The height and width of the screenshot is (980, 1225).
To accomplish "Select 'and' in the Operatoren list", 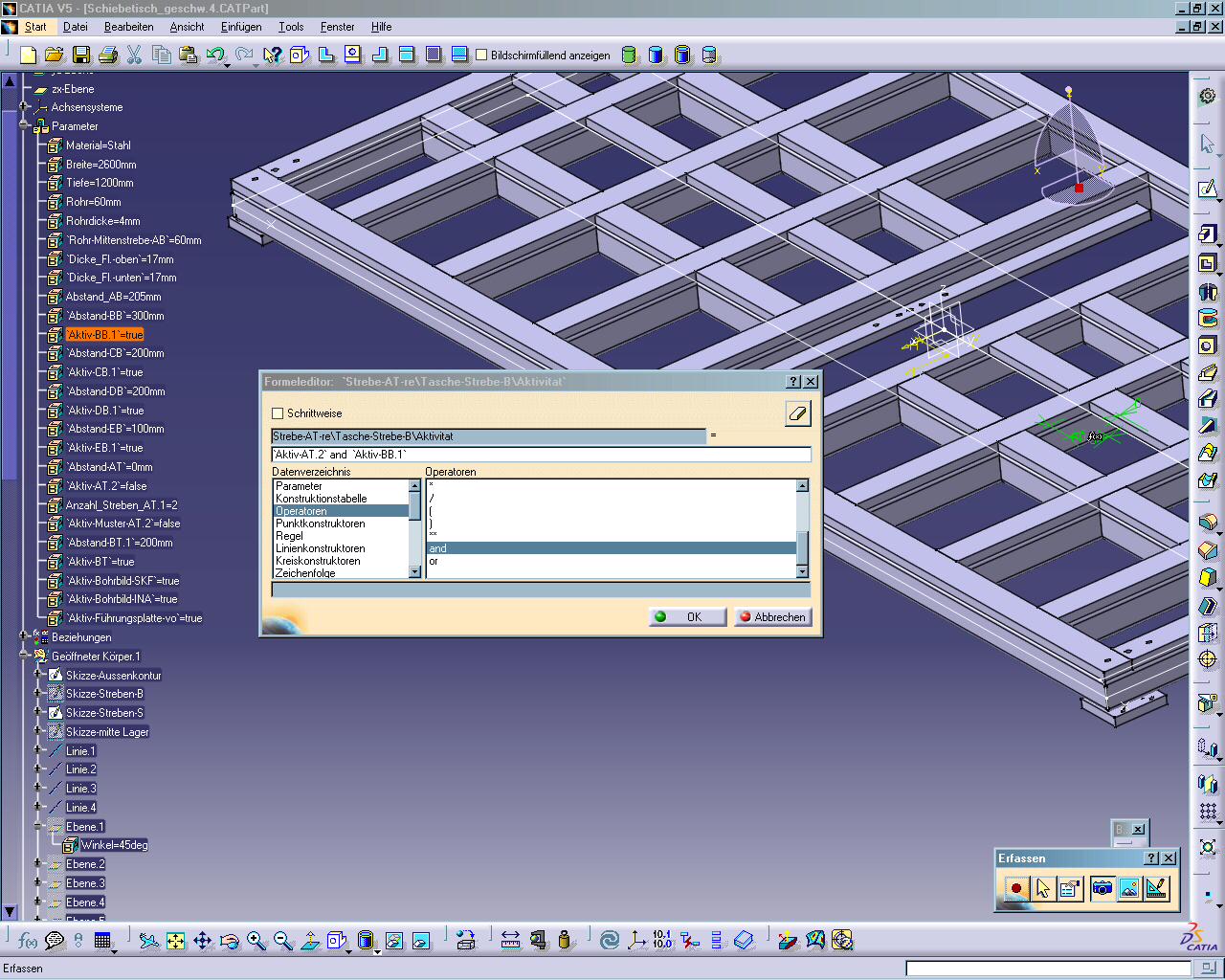I will point(611,548).
